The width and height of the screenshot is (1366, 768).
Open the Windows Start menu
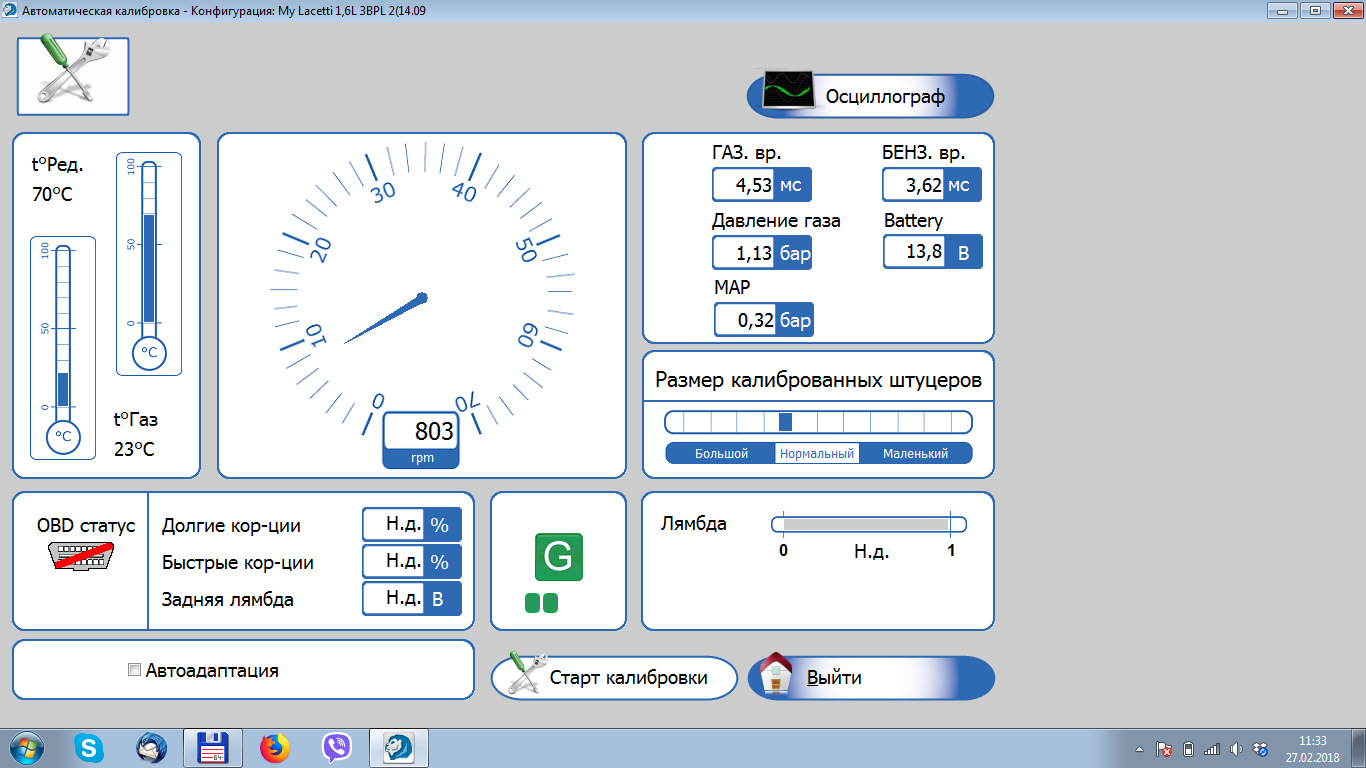click(x=25, y=747)
